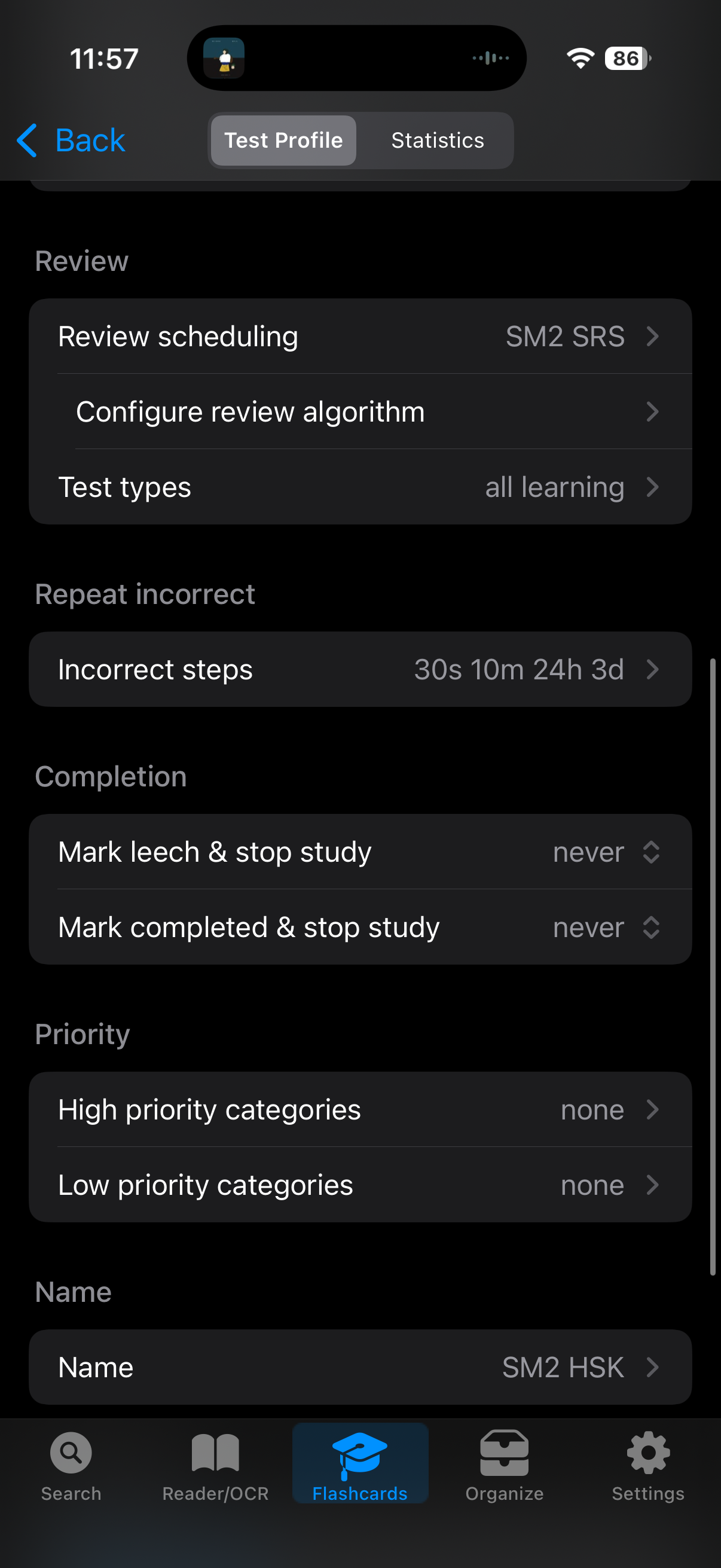Tap the audio waveform indicator in Dynamic Island

[490, 59]
